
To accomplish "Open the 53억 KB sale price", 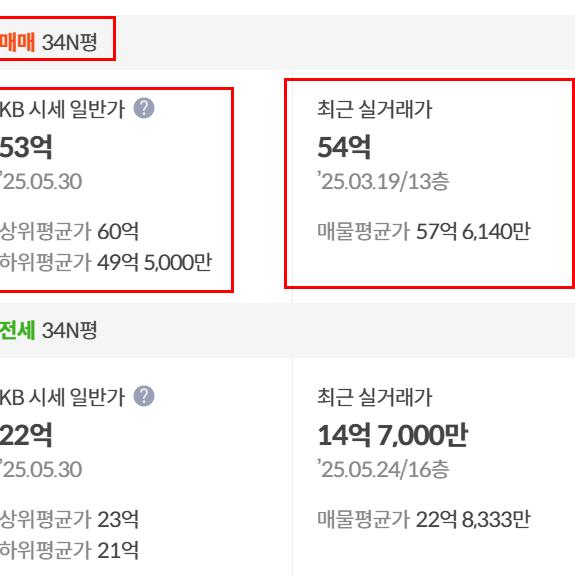I will click(26, 147).
